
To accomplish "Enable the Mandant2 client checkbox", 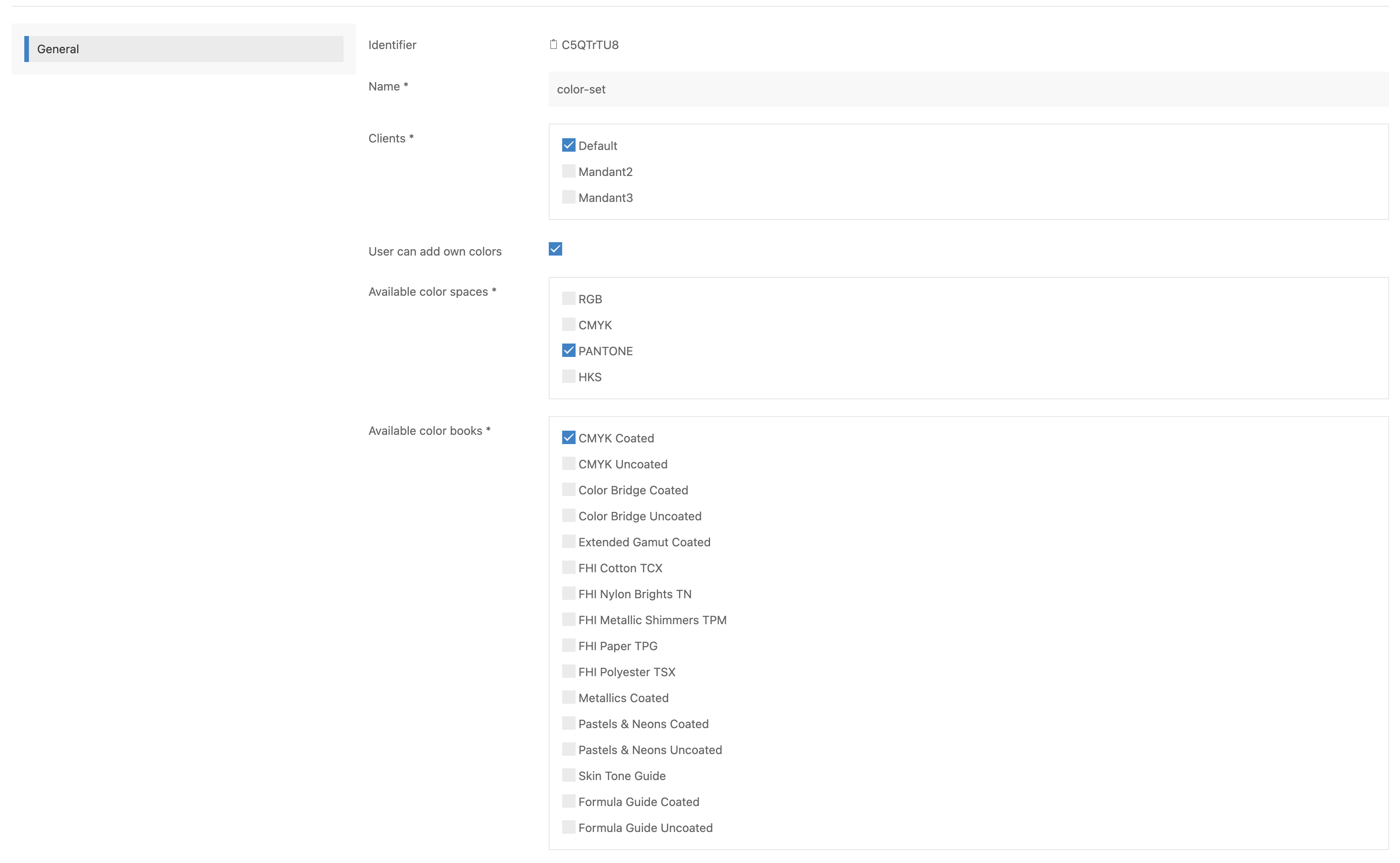I will (x=568, y=171).
